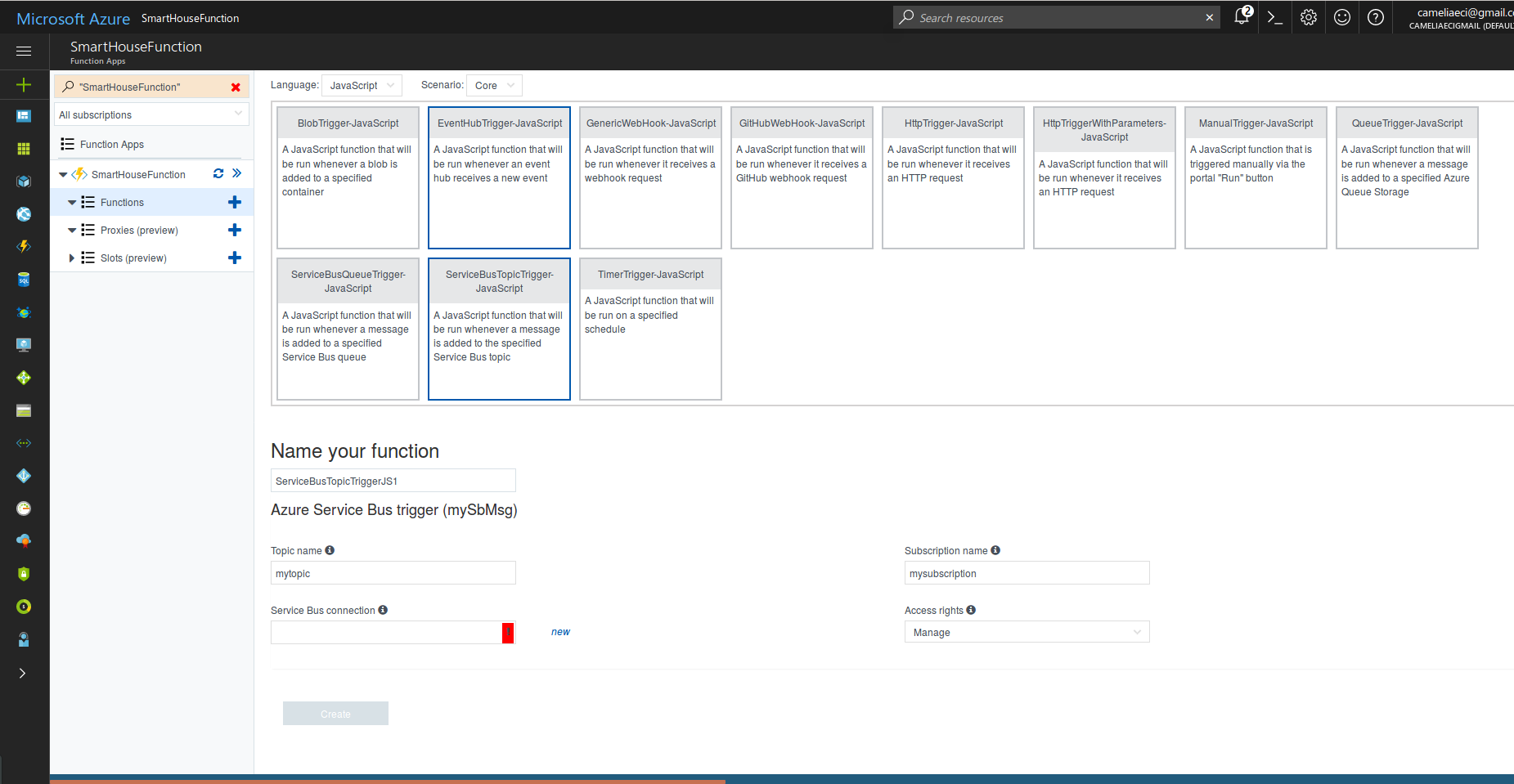Image resolution: width=1514 pixels, height=784 pixels.
Task: Open the Azure Active Directory icon
Action: (24, 476)
